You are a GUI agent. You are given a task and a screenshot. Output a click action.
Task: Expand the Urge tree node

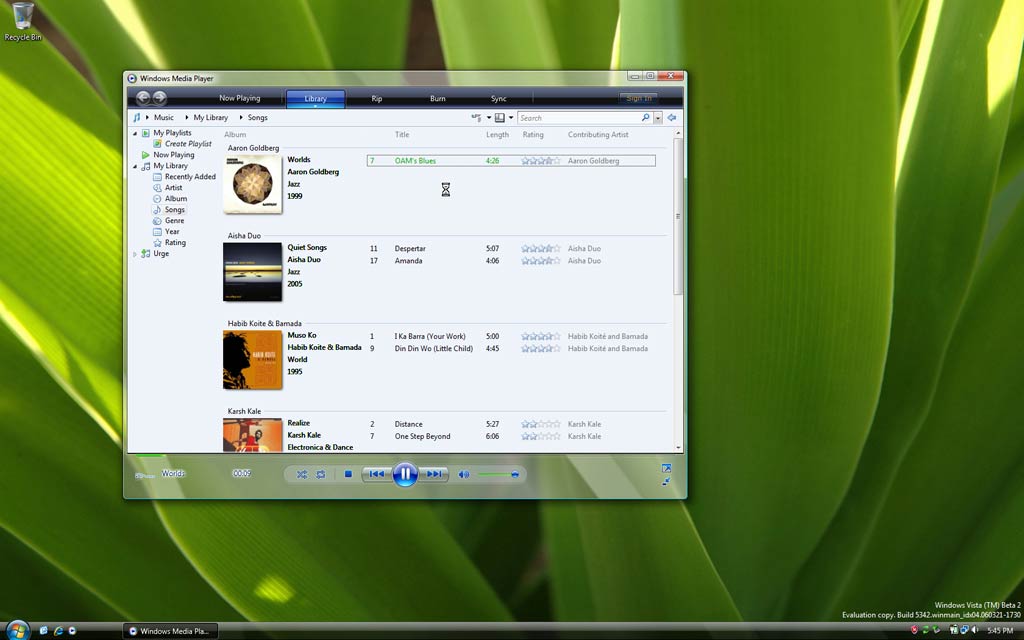[136, 254]
